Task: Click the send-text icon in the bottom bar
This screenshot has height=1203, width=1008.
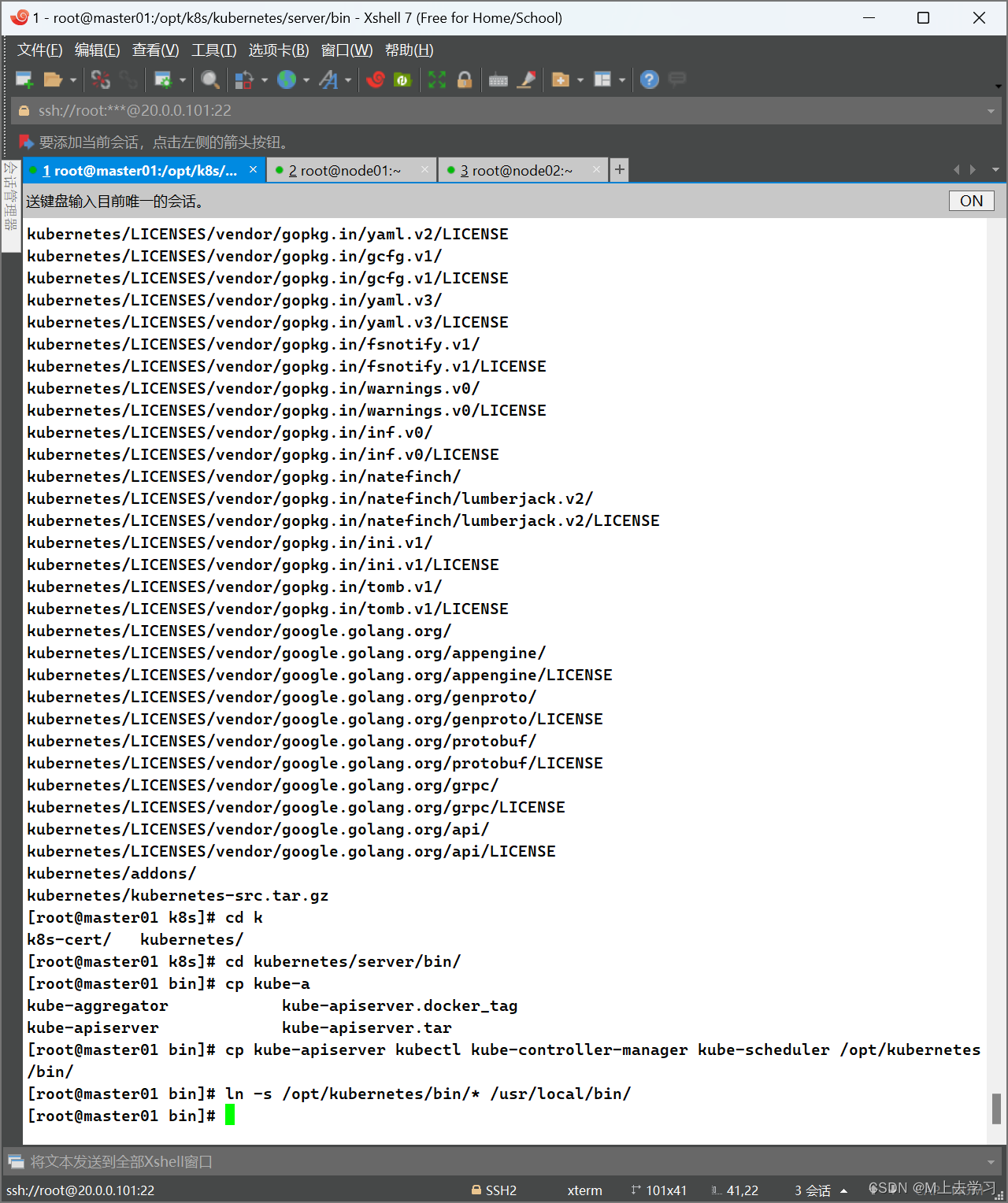Action: click(x=16, y=1161)
